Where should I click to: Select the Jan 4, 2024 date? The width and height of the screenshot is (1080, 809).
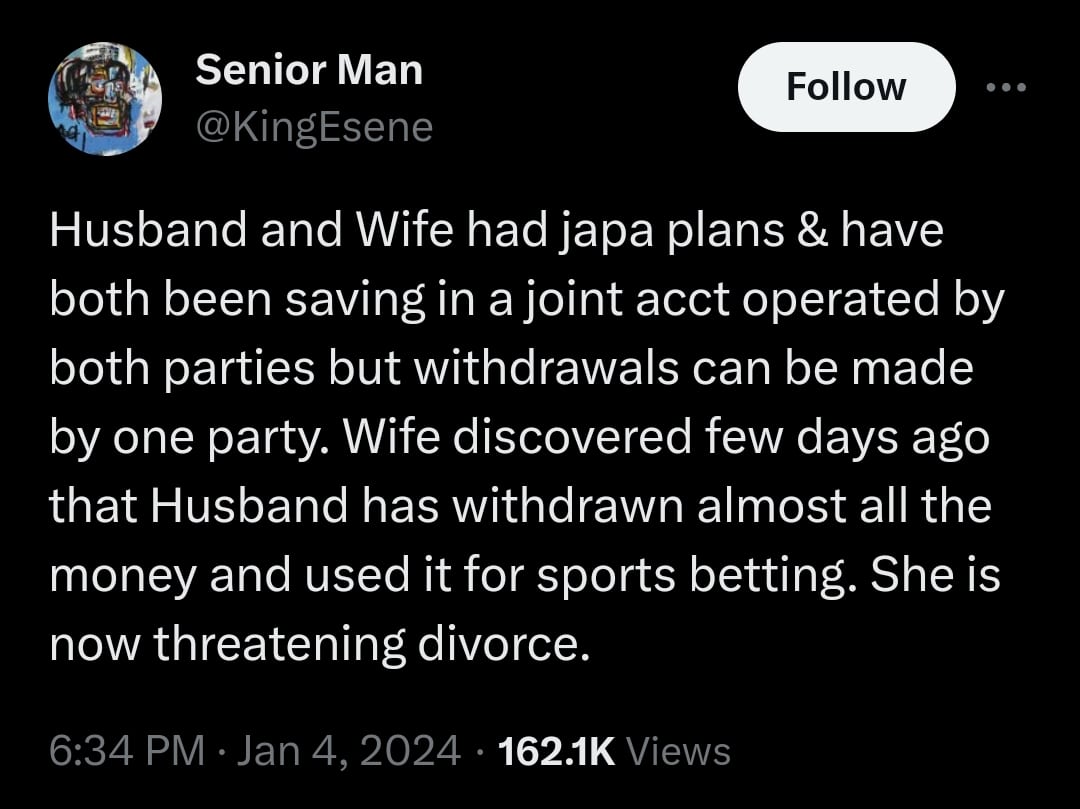click(347, 750)
